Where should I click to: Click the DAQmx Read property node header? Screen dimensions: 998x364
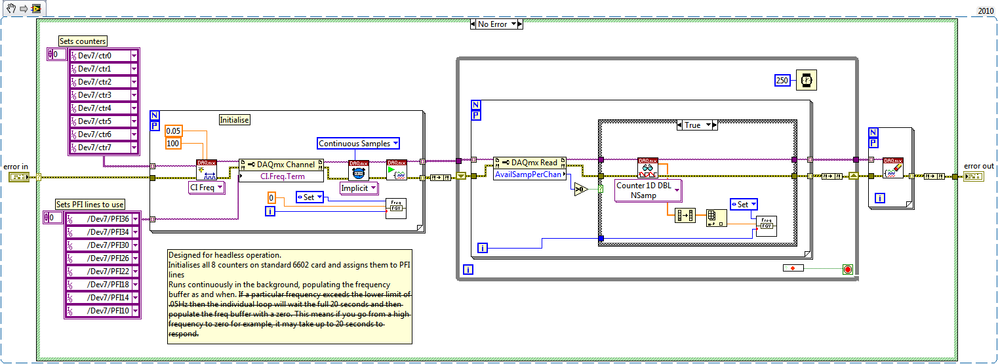pos(530,162)
